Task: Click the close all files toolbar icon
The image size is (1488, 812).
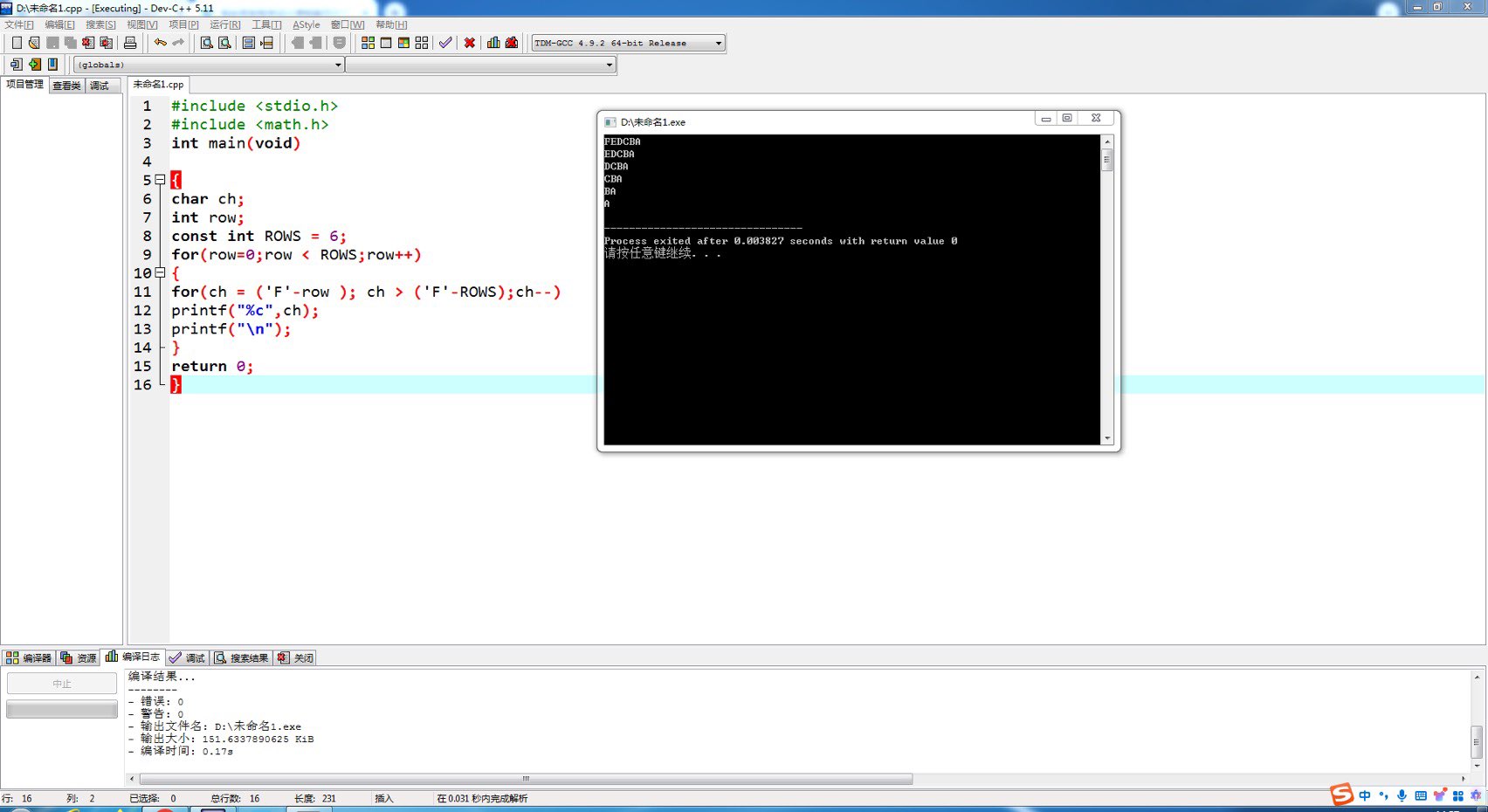Action: click(x=107, y=43)
